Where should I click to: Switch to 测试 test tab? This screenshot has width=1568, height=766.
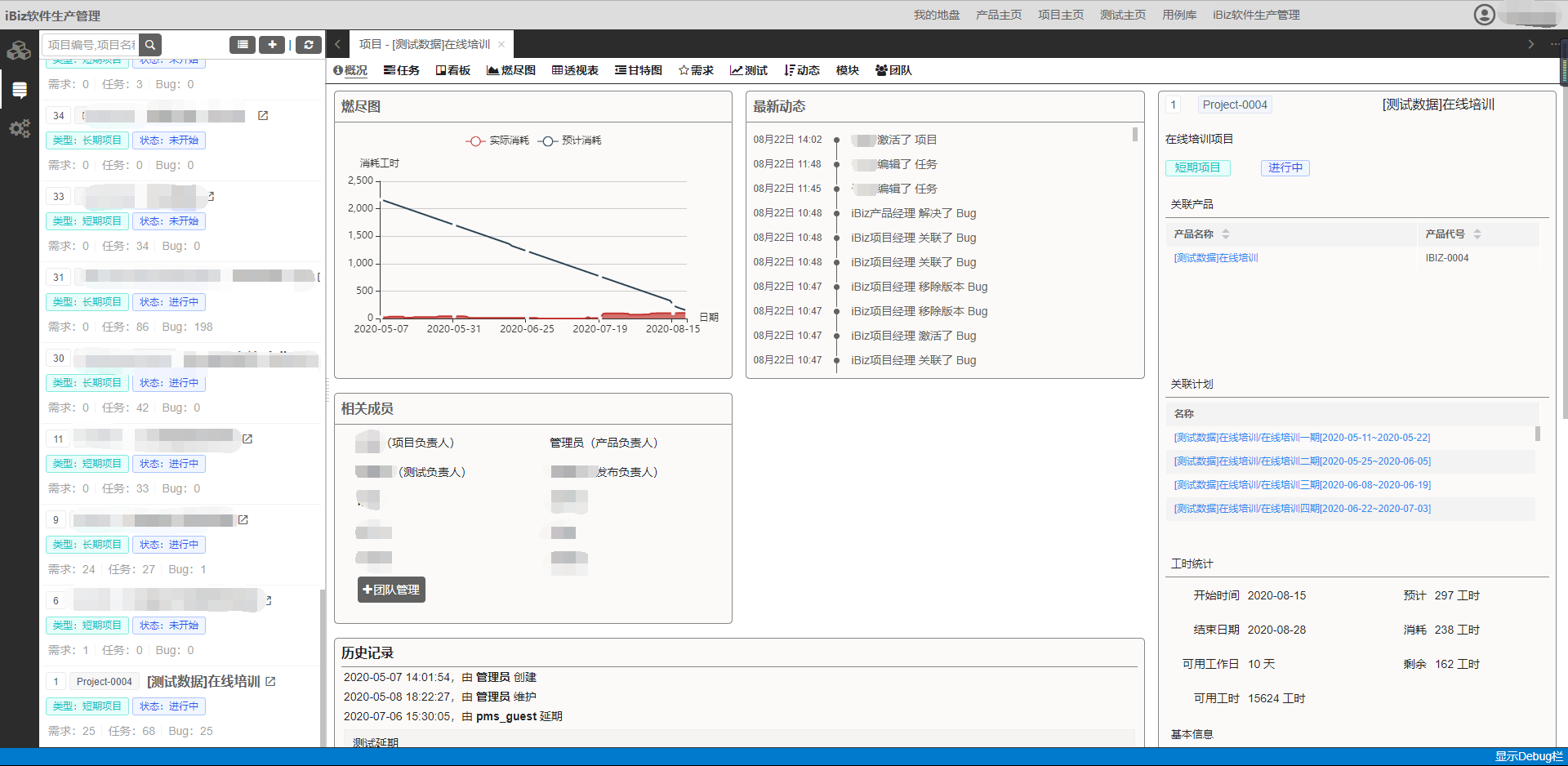[749, 71]
